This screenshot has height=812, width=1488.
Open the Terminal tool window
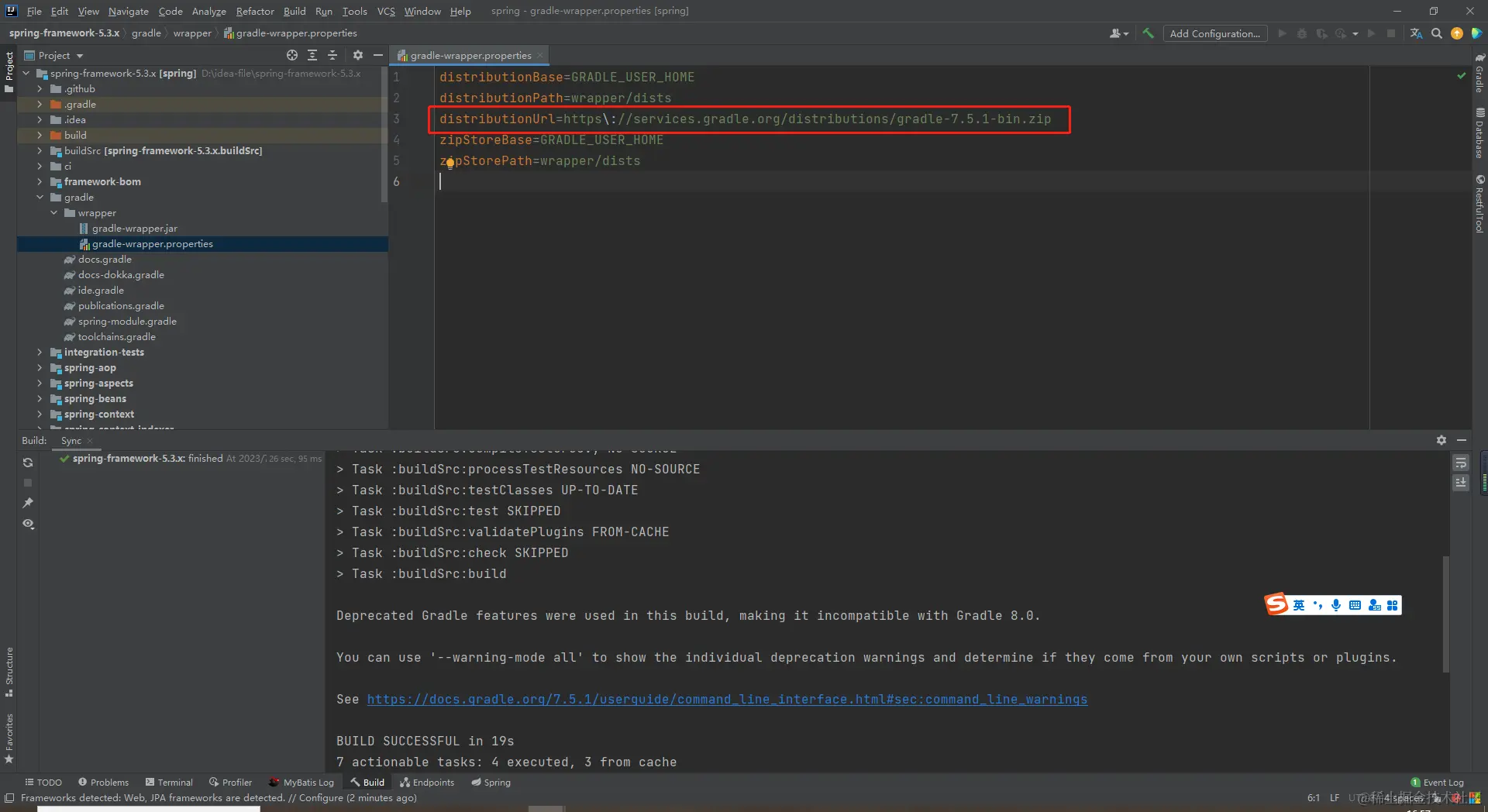[x=169, y=783]
